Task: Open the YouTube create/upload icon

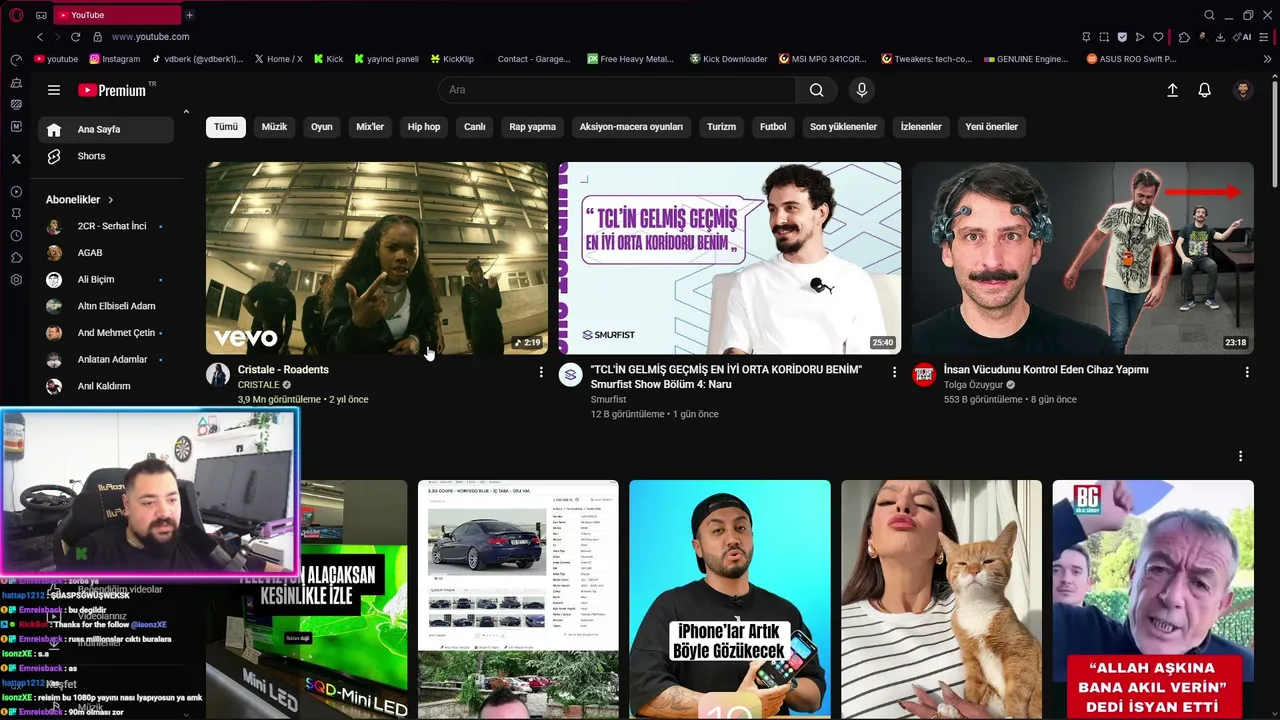Action: click(1173, 90)
